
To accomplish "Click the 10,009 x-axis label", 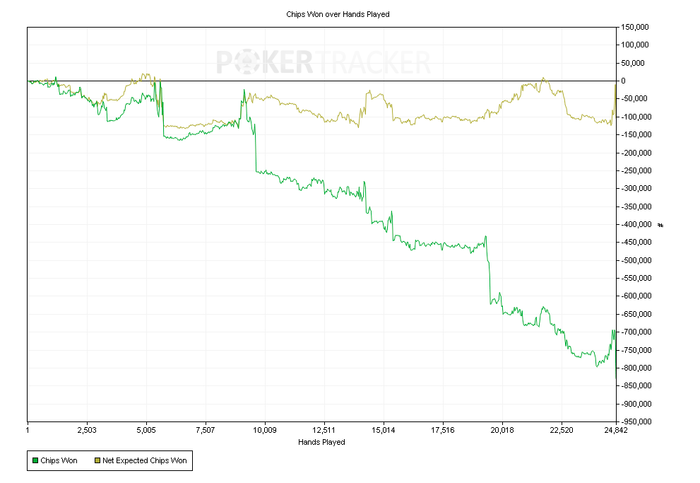I will click(x=265, y=430).
